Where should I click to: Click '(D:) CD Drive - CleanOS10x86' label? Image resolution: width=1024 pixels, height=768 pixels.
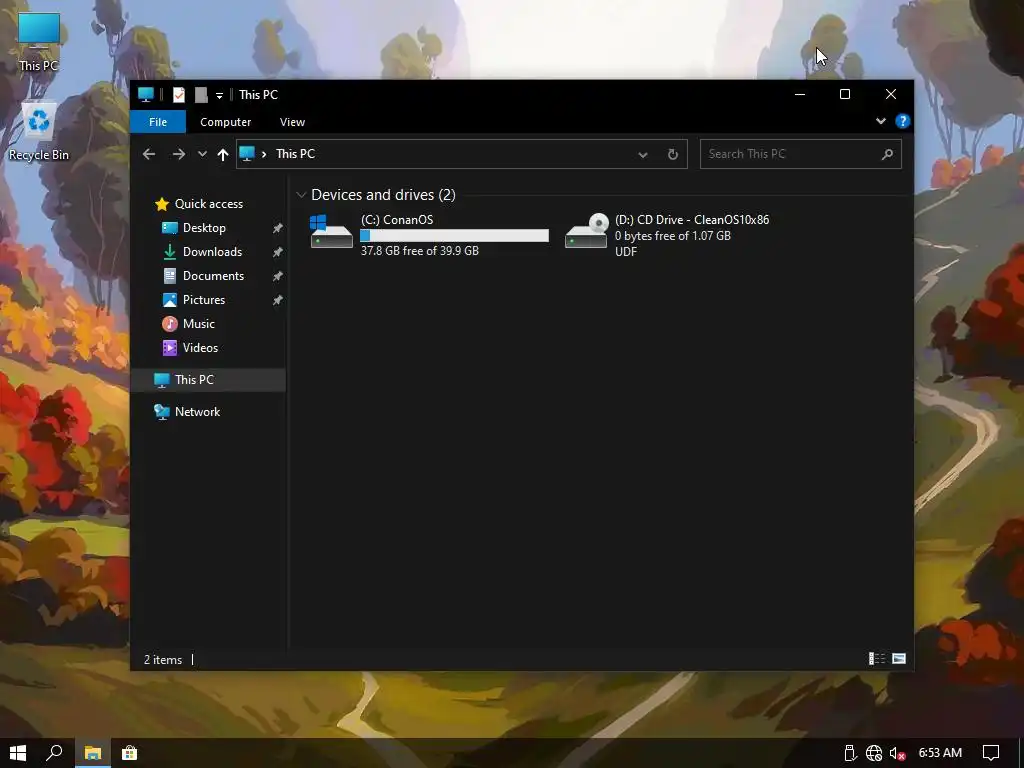[692, 220]
